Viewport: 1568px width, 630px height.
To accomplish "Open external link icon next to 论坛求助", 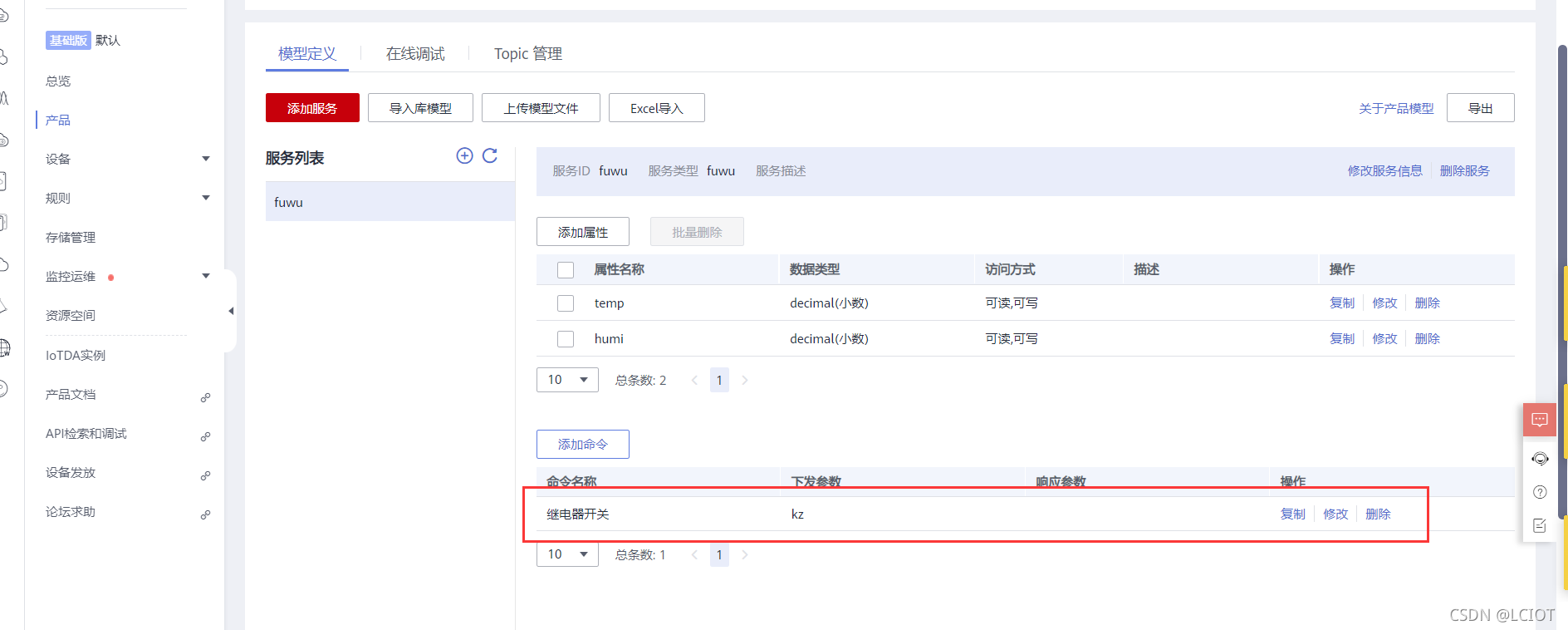I will 205,514.
